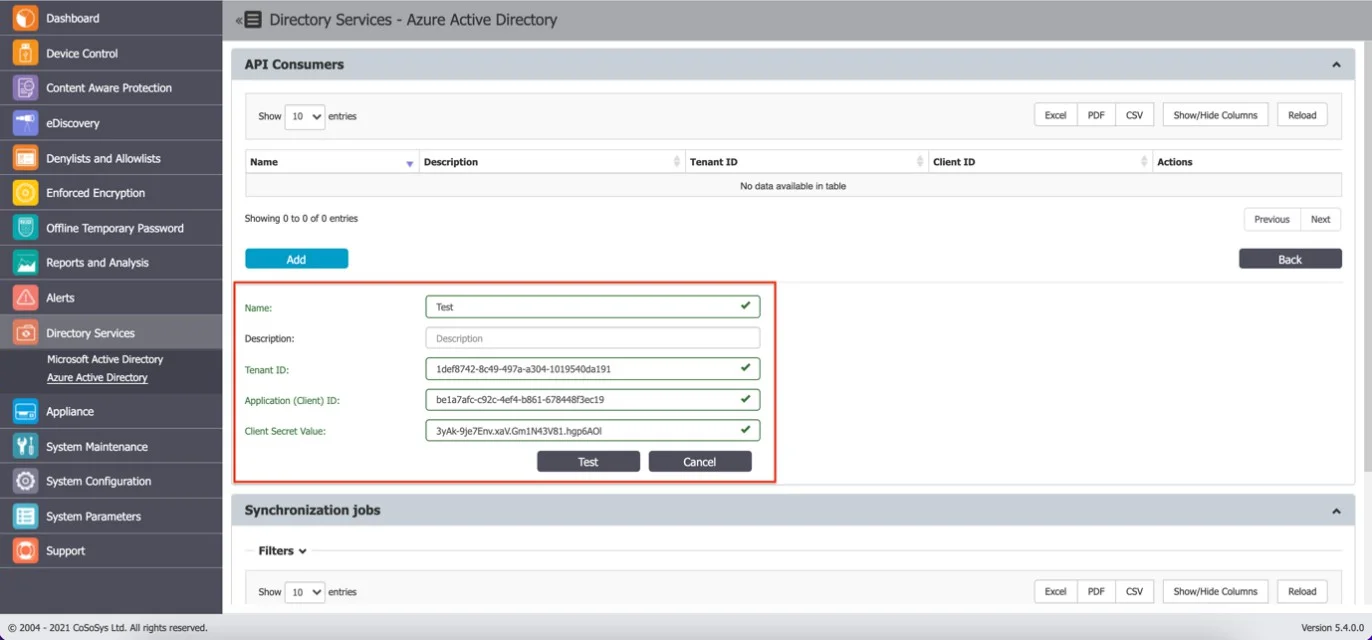Click the System Maintenance tools icon
1372x640 pixels.
(x=25, y=446)
